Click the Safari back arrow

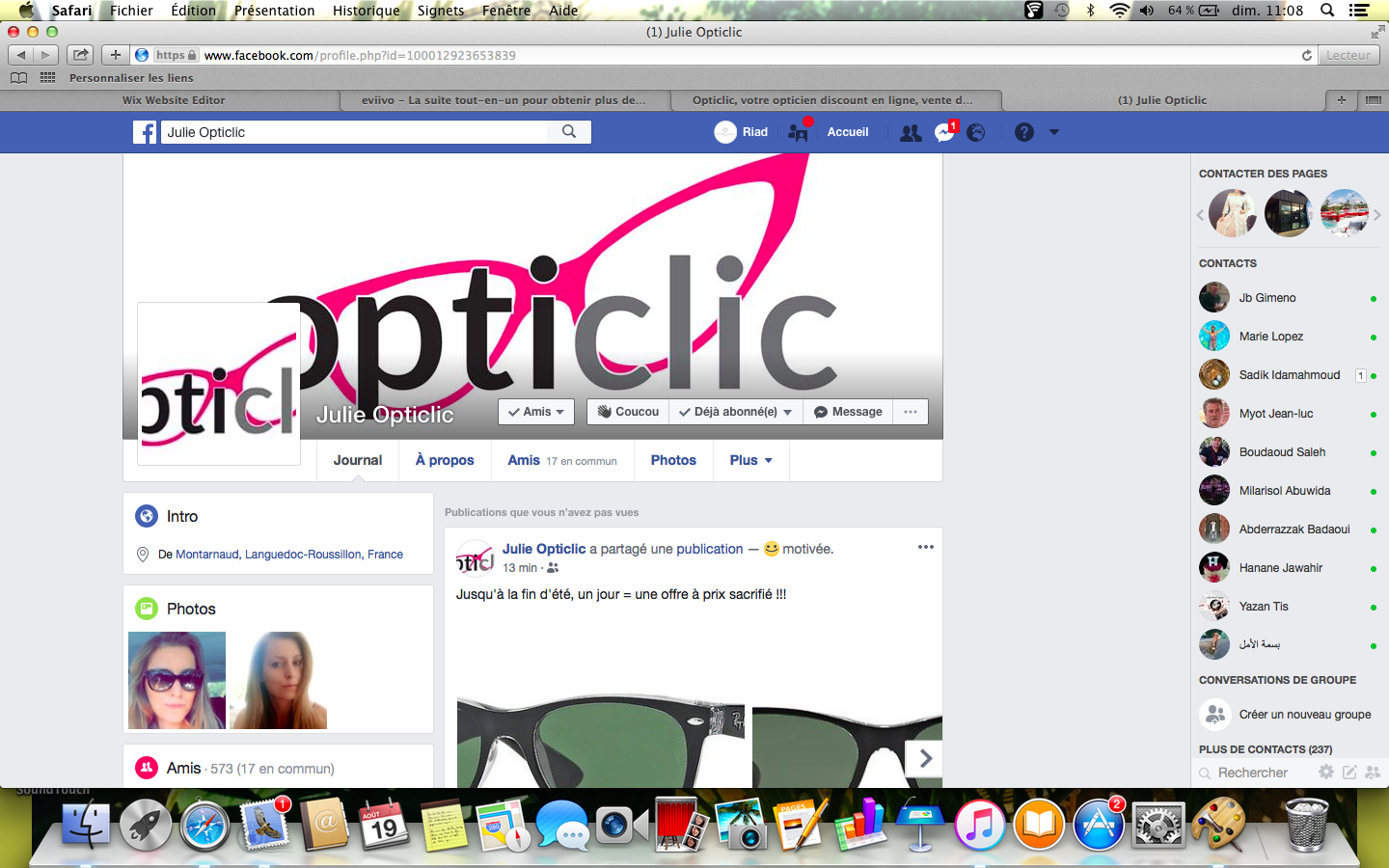tap(21, 55)
